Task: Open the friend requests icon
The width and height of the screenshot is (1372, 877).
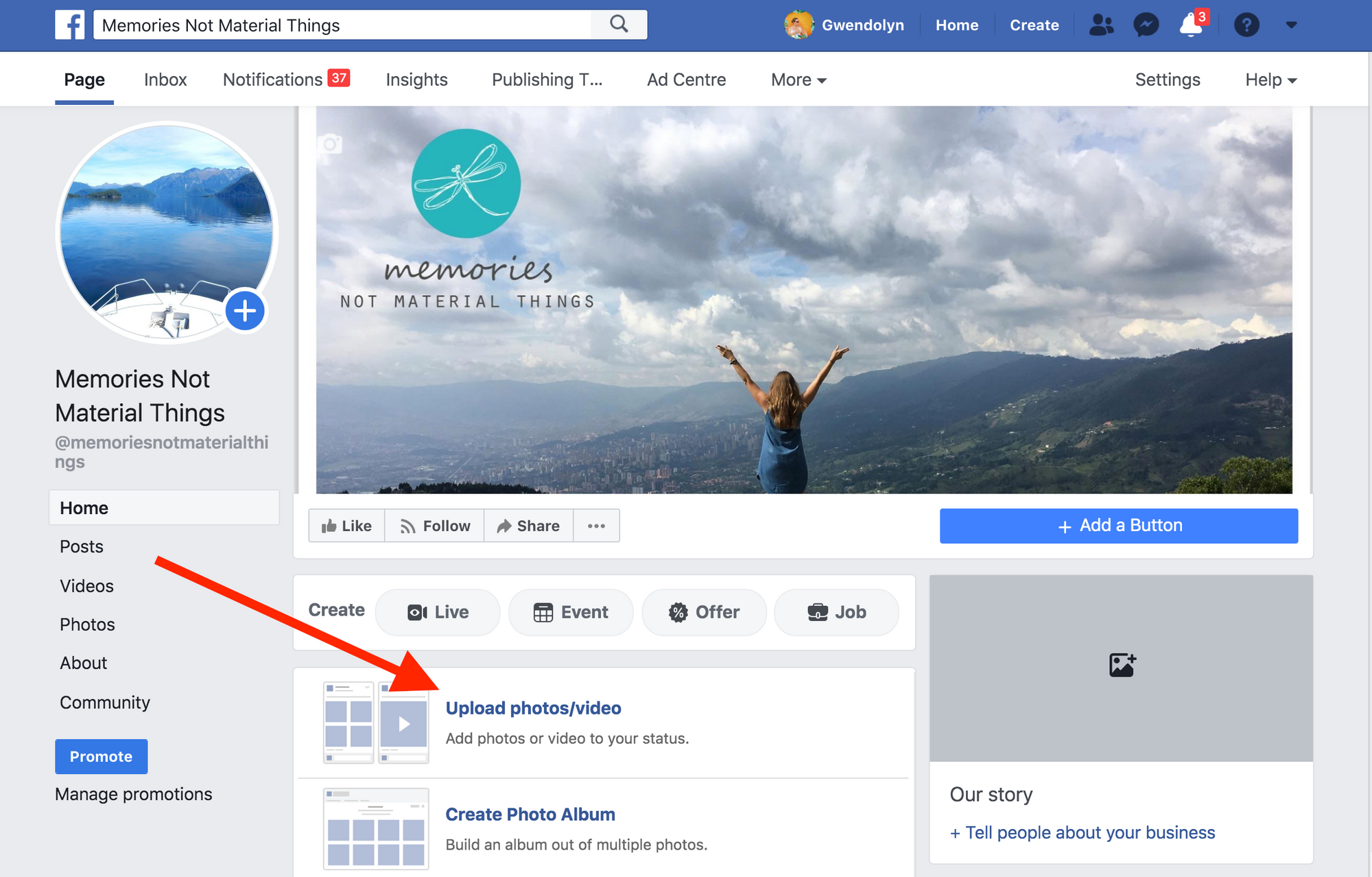Action: point(1101,25)
